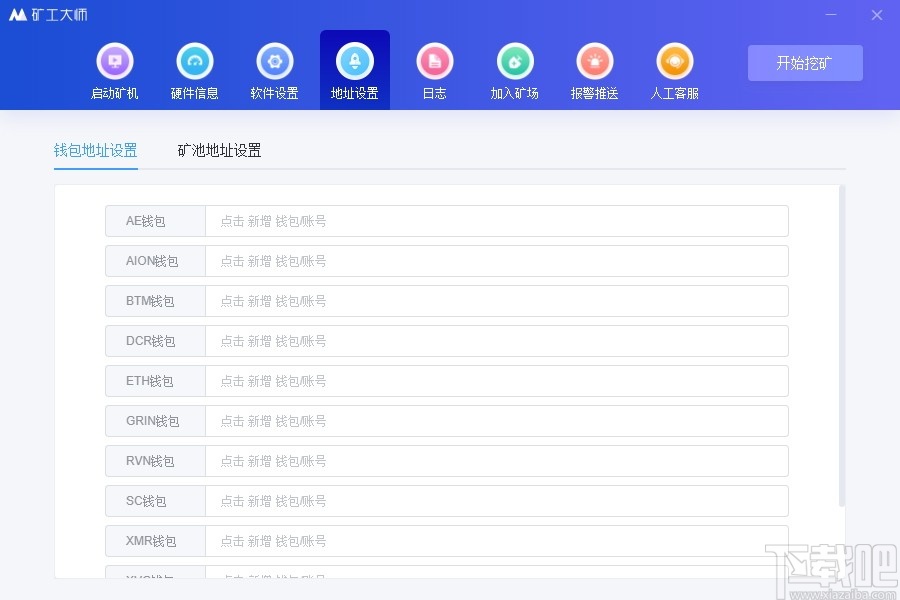Click the AE钱包 wallet address field
This screenshot has height=600, width=900.
pos(497,221)
